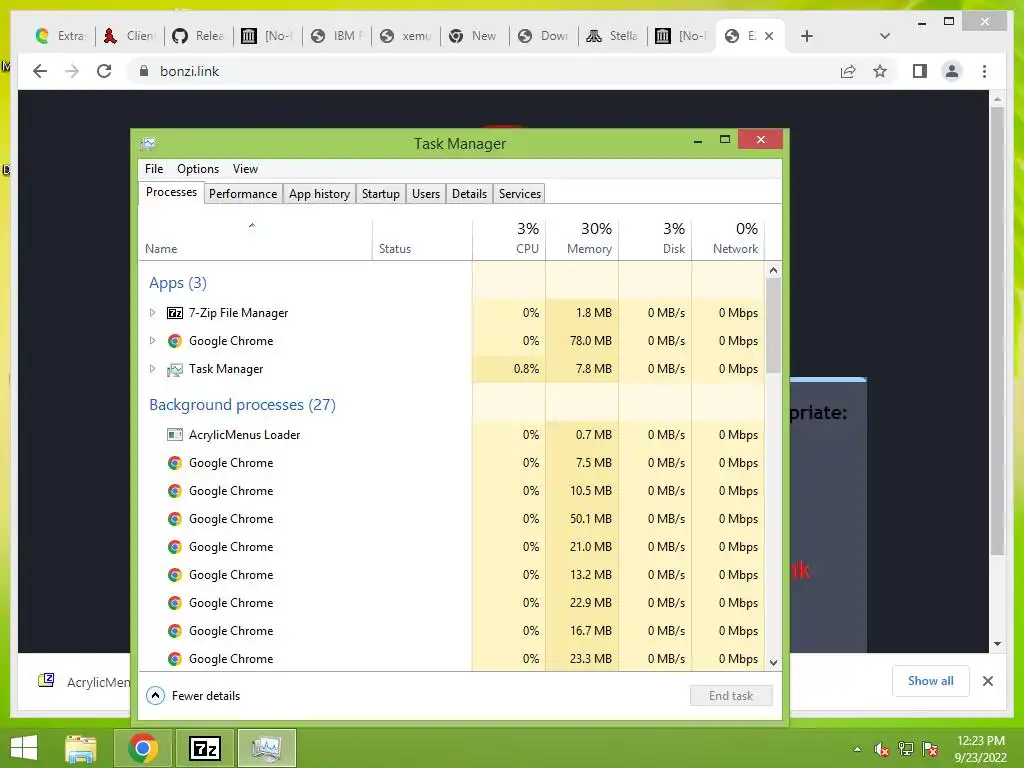Click the taskbar clock showing 12:23 PM
This screenshot has width=1024, height=768.
pyautogui.click(x=980, y=741)
